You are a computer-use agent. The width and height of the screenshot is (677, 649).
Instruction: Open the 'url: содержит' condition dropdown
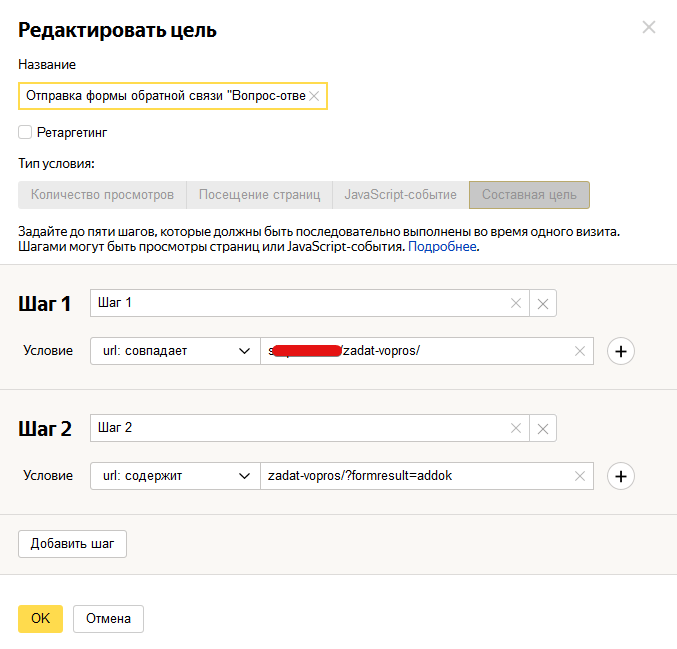pos(174,476)
